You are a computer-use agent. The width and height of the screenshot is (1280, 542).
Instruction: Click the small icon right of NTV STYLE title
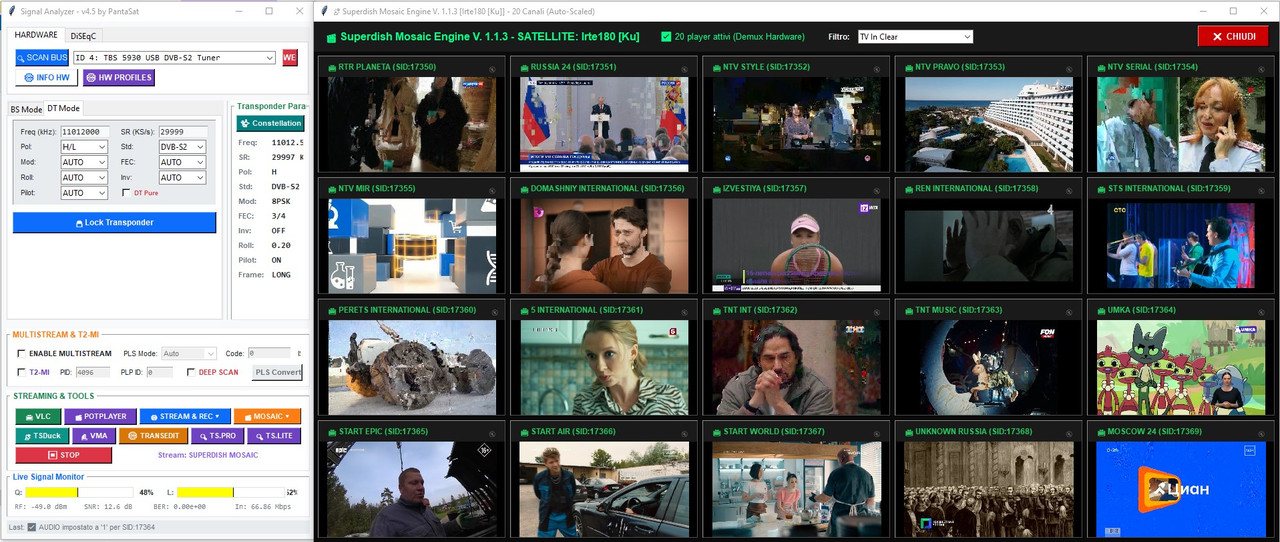click(x=875, y=69)
